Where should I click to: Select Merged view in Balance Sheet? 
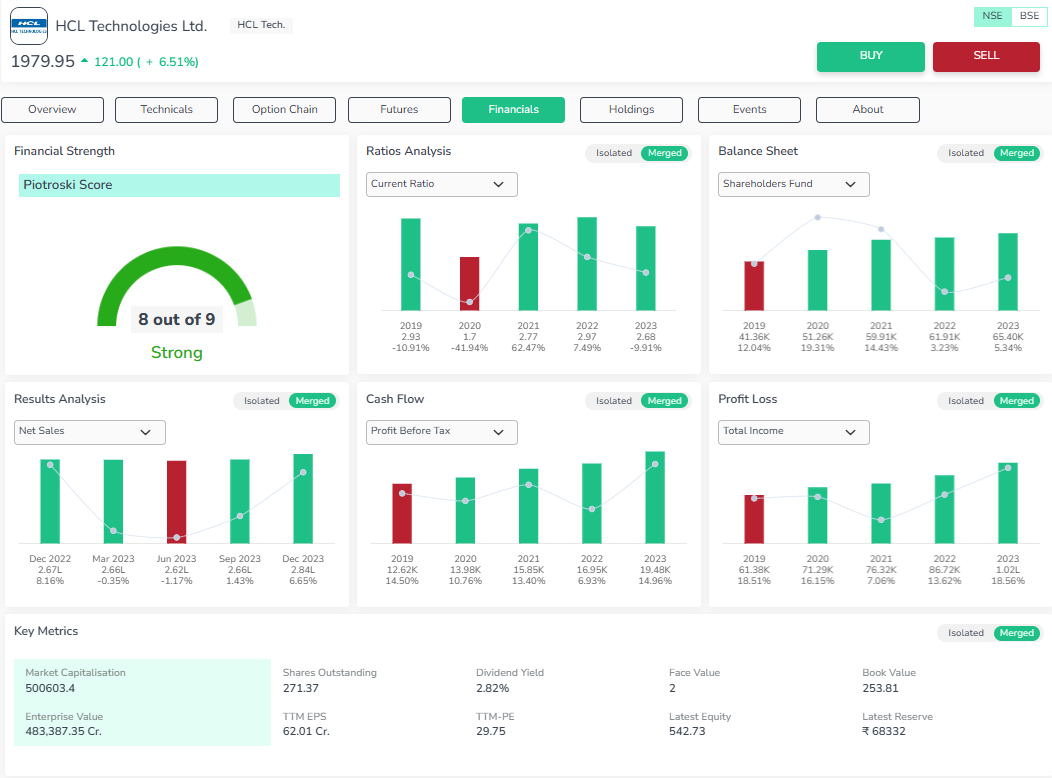1017,153
